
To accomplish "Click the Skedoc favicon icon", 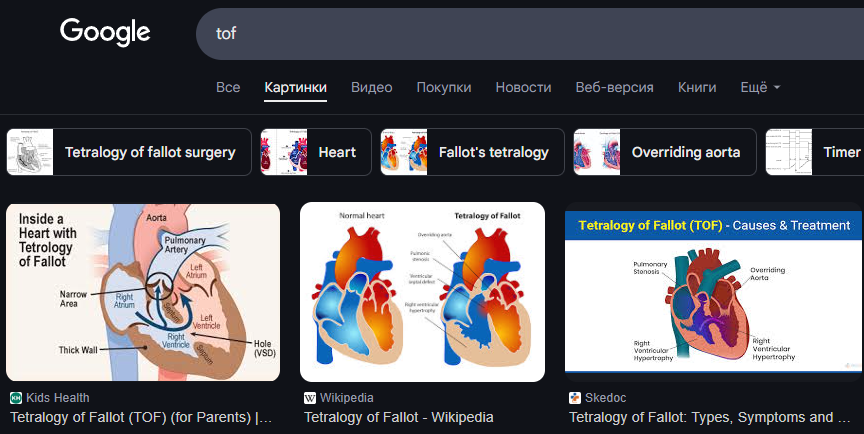I will [574, 398].
